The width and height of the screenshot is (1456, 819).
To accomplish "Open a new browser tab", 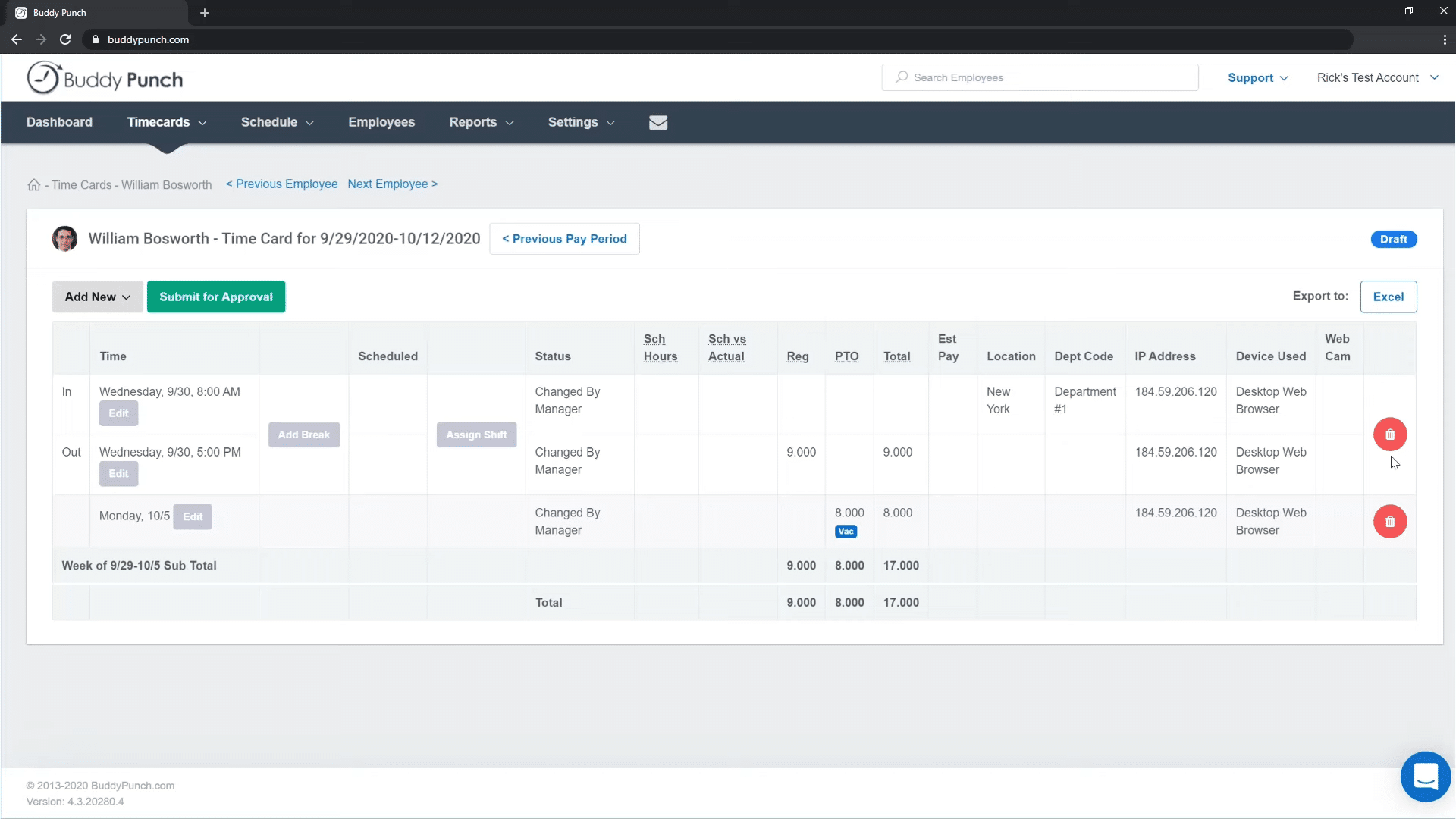I will (204, 13).
